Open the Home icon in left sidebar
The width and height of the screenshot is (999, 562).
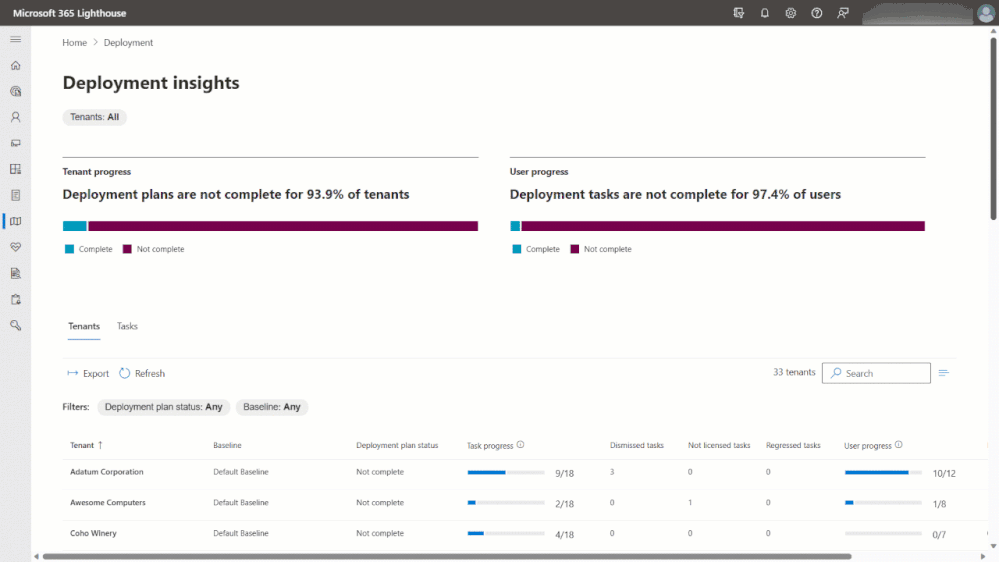coord(15,65)
